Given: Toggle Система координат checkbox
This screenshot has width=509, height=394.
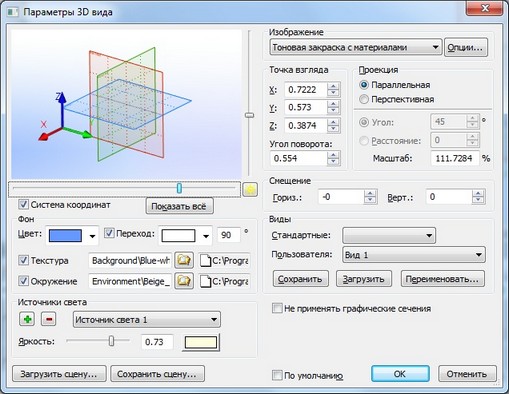Looking at the screenshot, I should [23, 204].
